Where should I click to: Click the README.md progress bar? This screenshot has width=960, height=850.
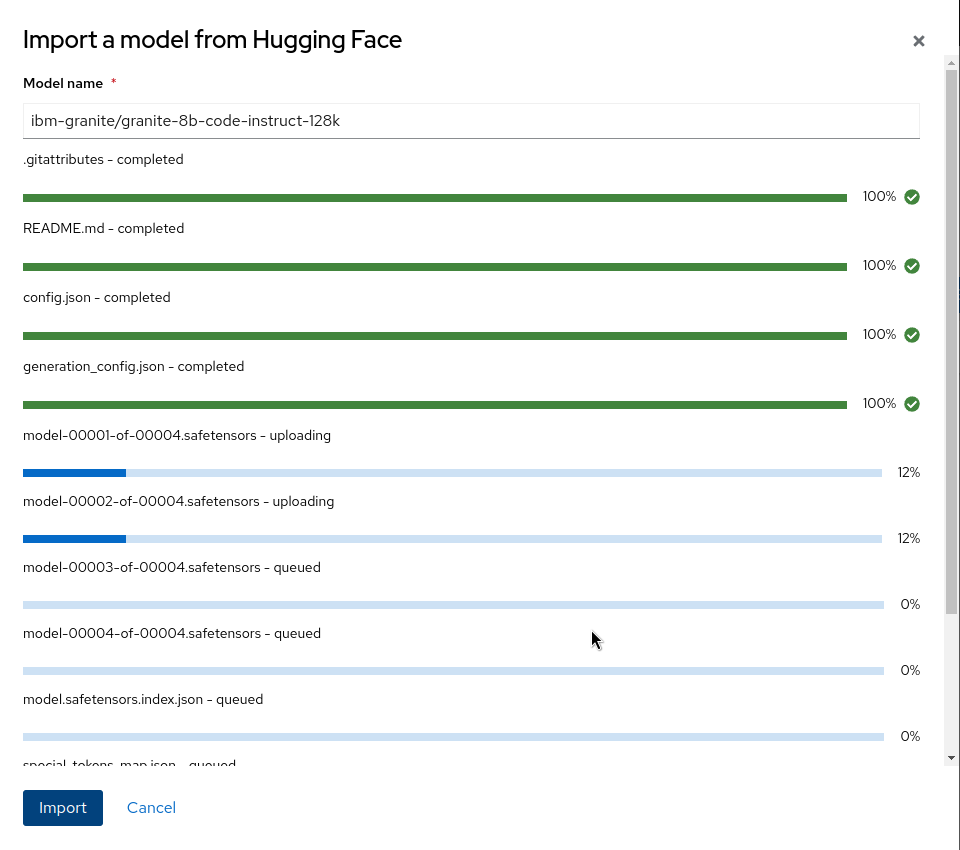pos(435,267)
